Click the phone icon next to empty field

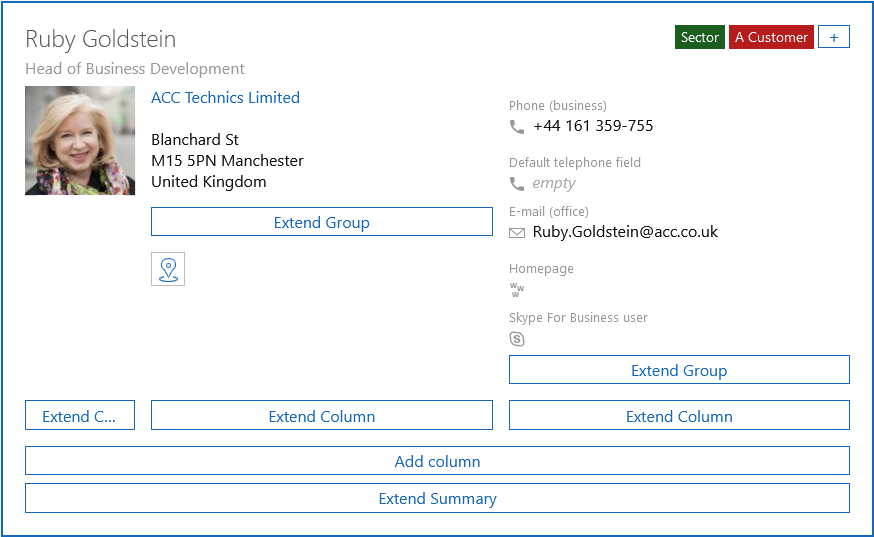tap(517, 184)
